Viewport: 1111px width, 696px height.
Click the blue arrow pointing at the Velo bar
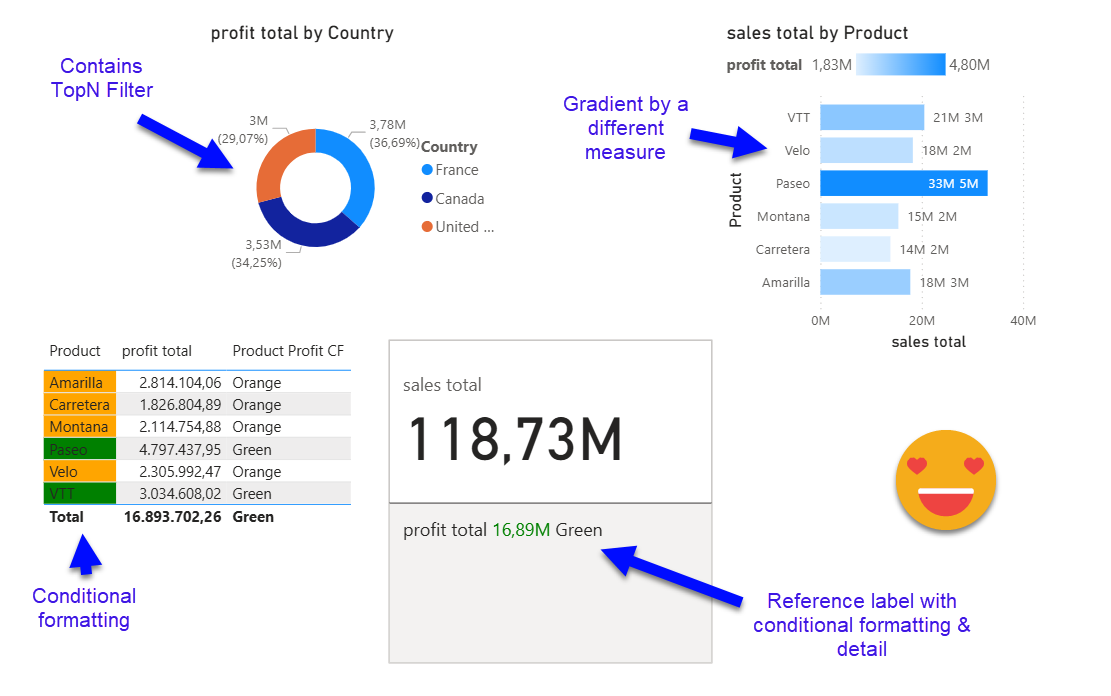point(724,141)
